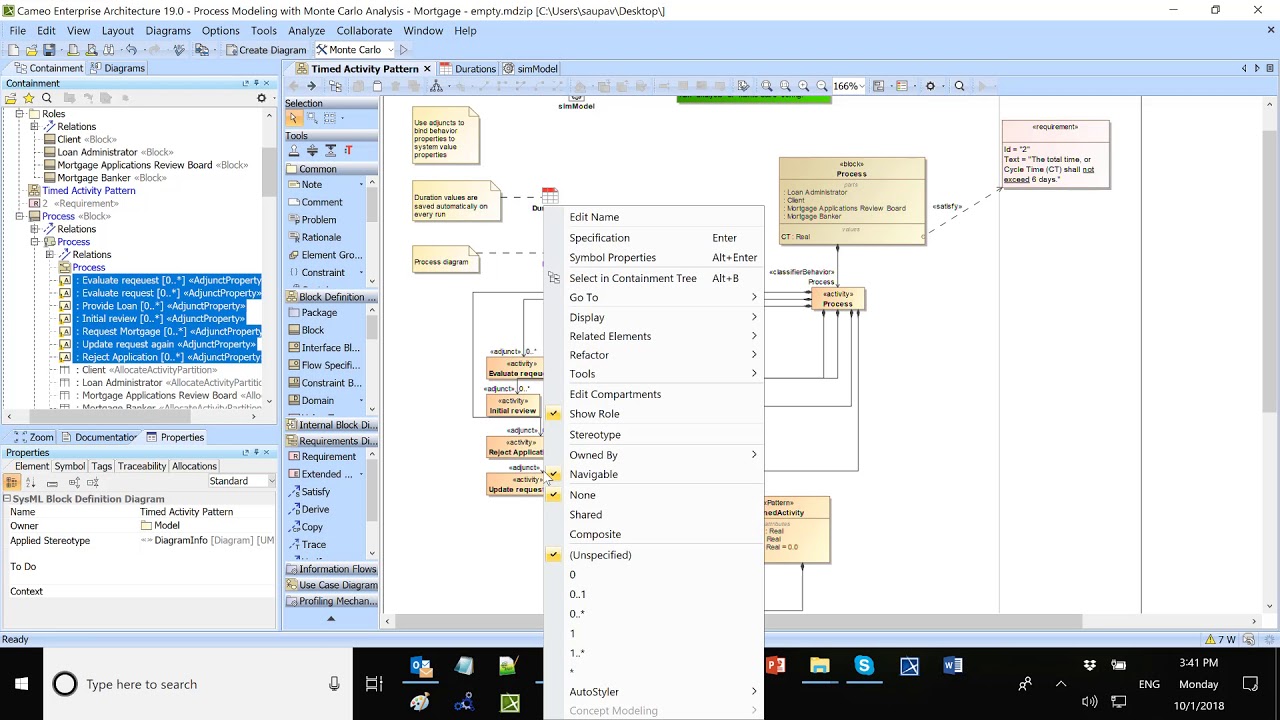Click the favorites star in Containment panel
This screenshot has width=1280, height=720.
[x=29, y=98]
